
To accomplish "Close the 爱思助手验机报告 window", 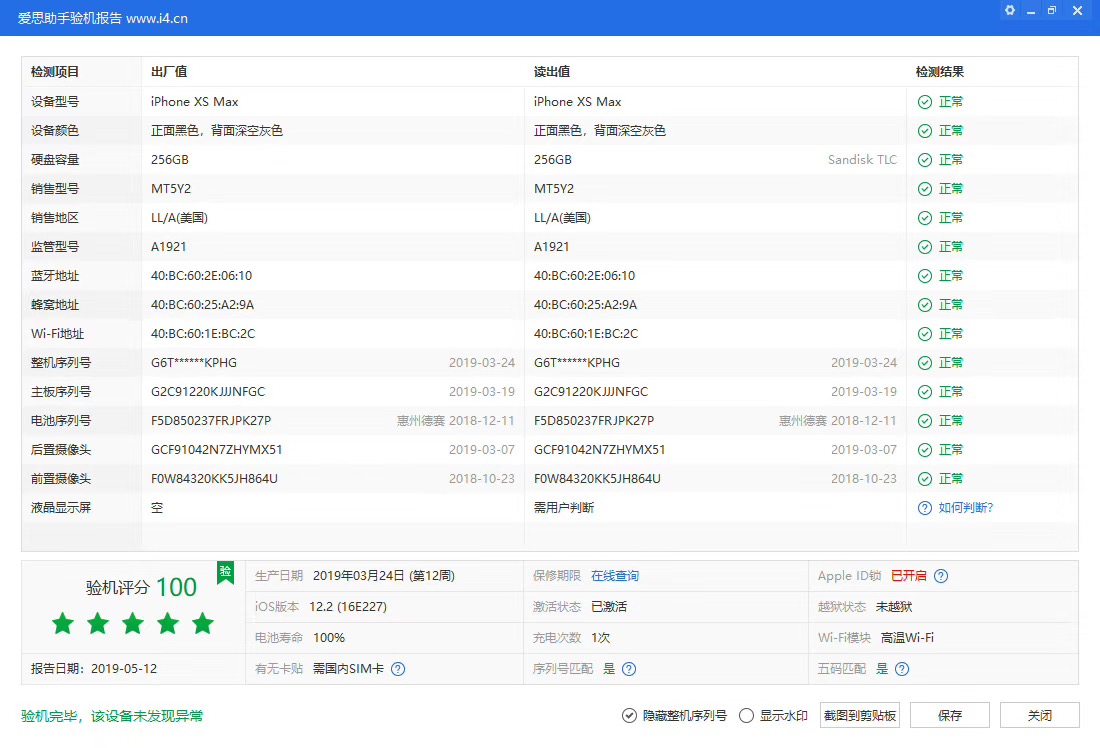I will [x=1078, y=11].
